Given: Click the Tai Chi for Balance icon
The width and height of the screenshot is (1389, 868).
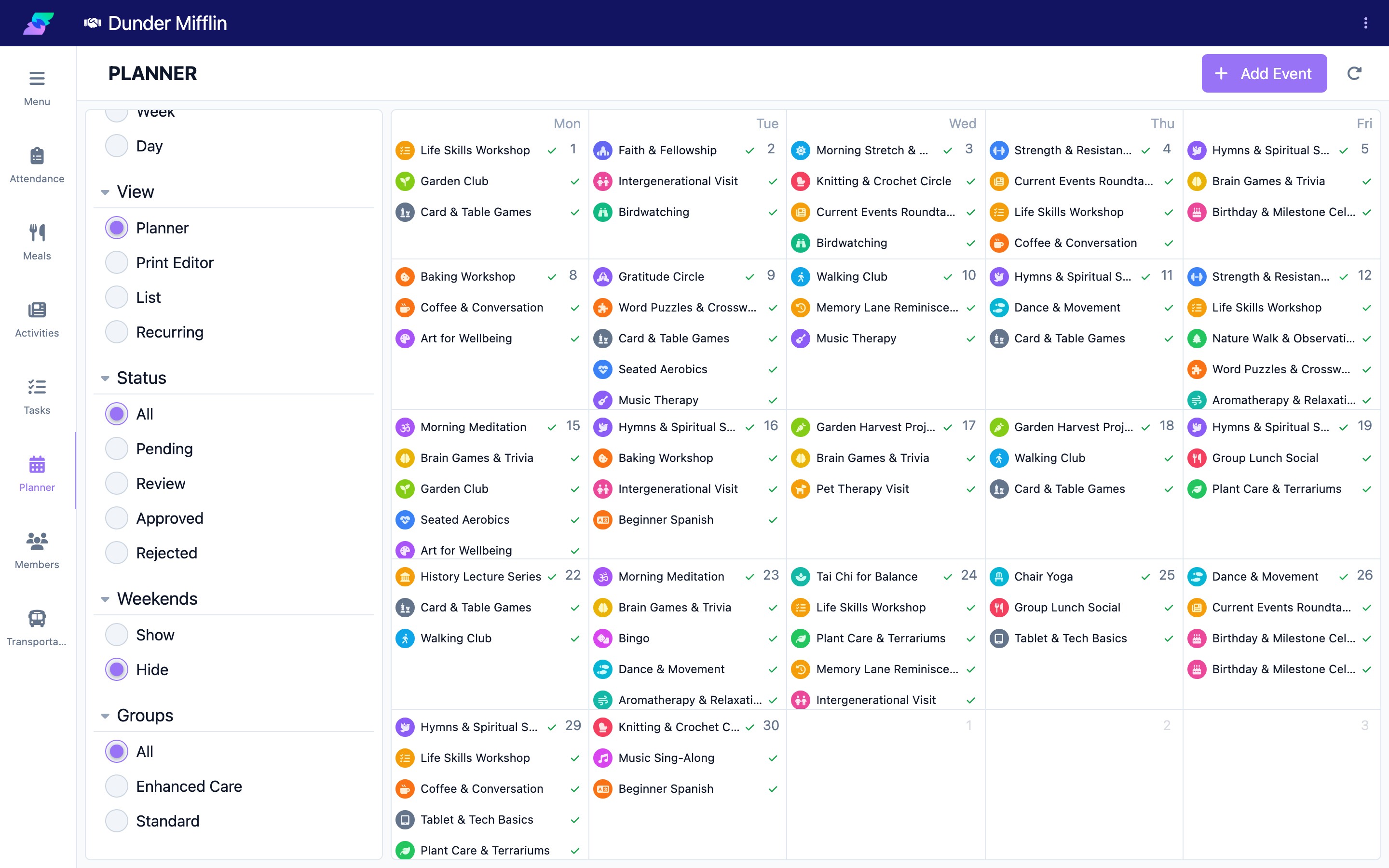Looking at the screenshot, I should click(801, 576).
